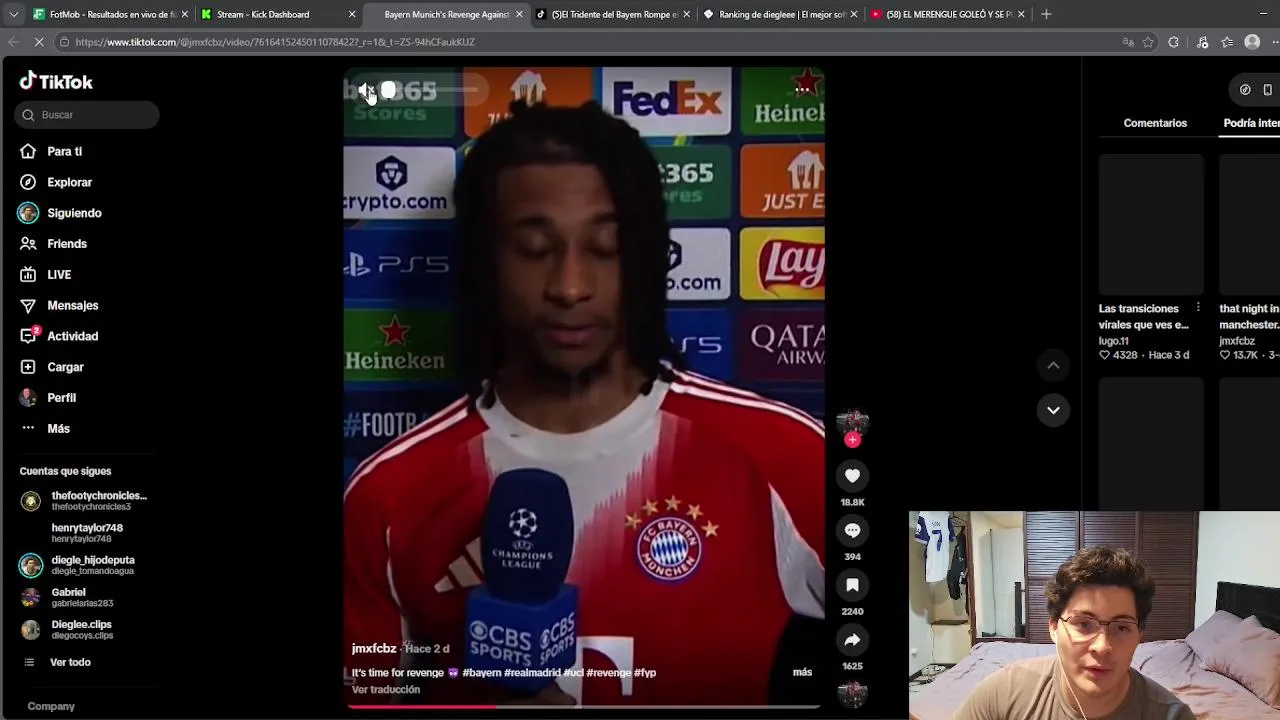Bookmark this page with the star icon

point(1148,42)
